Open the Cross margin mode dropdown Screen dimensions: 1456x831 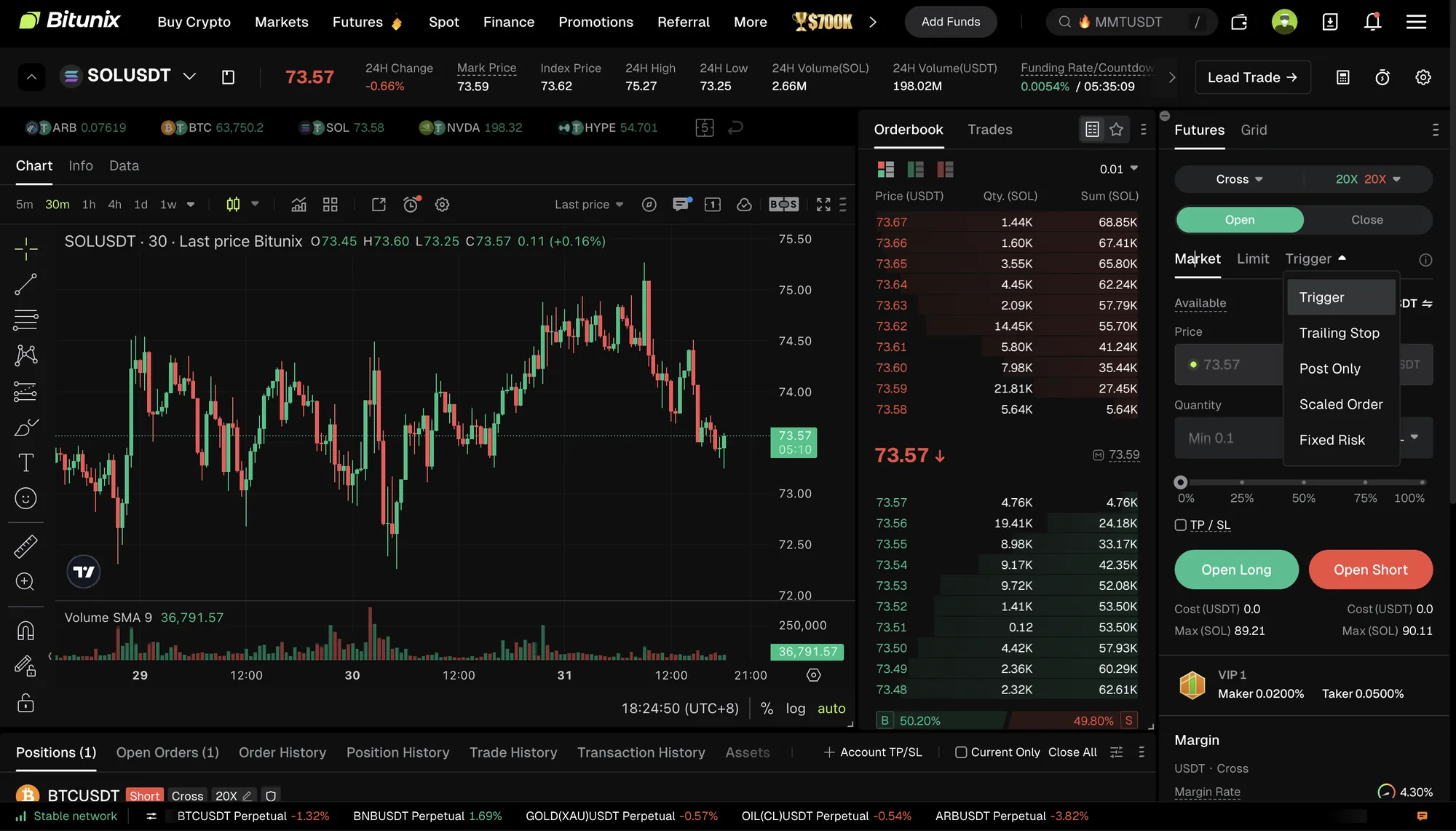click(x=1239, y=179)
